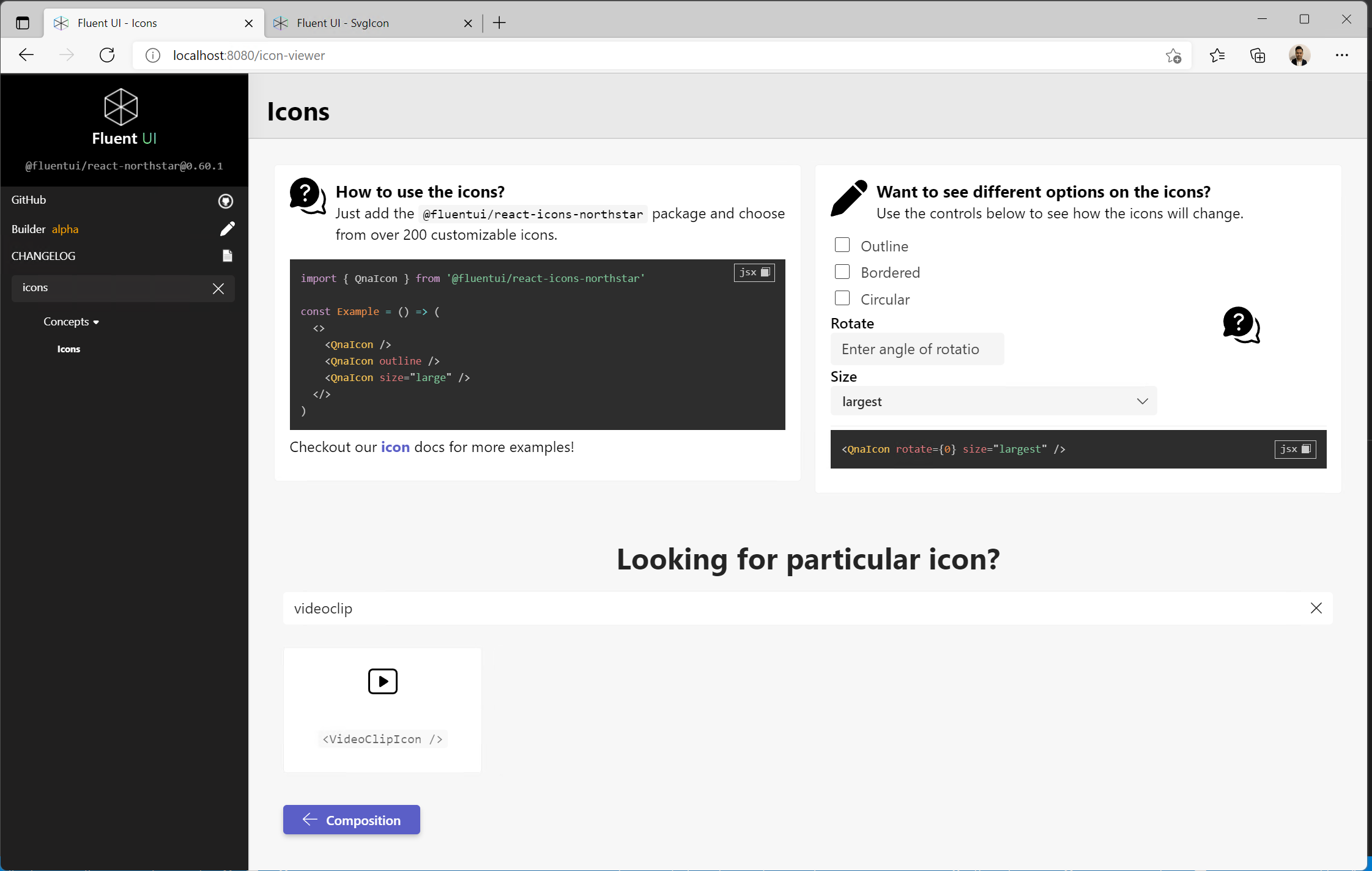Copy the QnaIcon rotate jsx snippet
This screenshot has width=1372, height=871.
(x=1295, y=449)
